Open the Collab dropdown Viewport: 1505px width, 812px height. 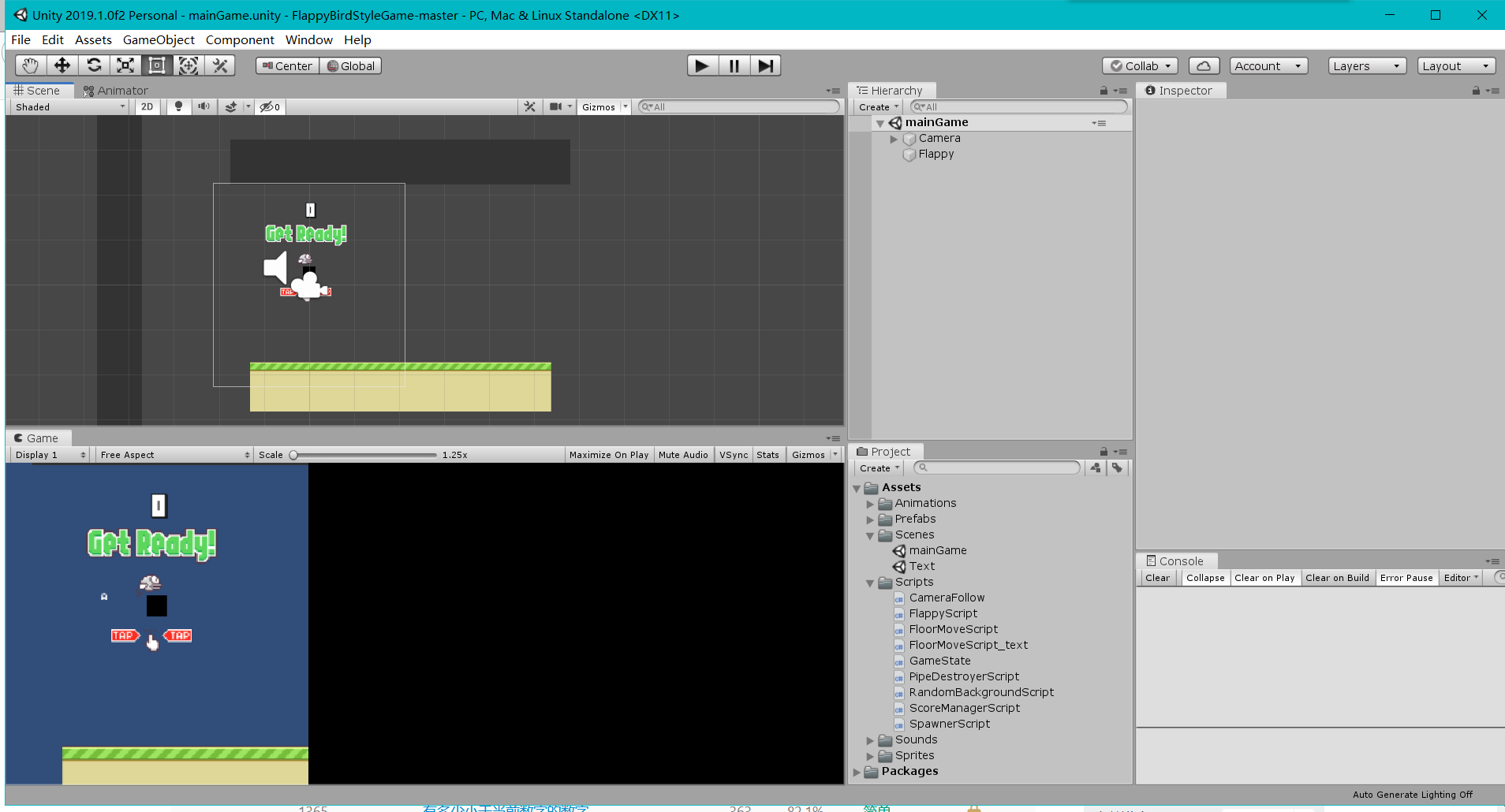point(1141,66)
